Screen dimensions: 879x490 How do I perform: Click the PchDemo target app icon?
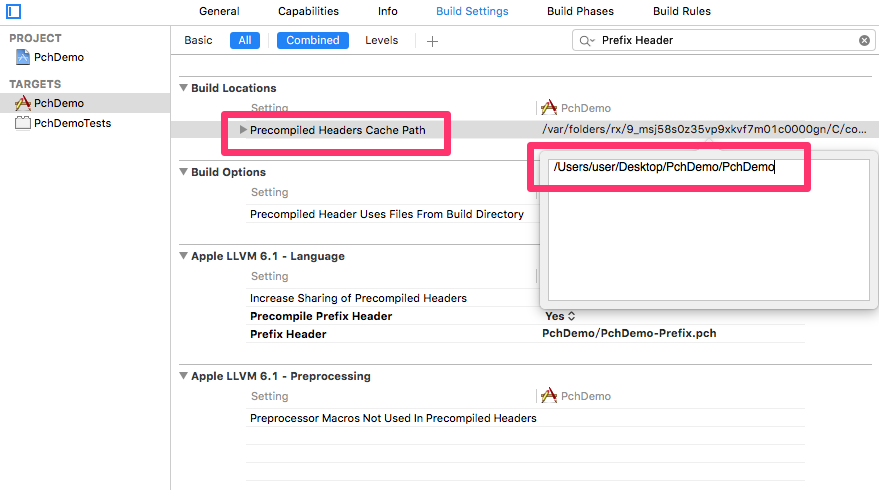click(x=22, y=103)
